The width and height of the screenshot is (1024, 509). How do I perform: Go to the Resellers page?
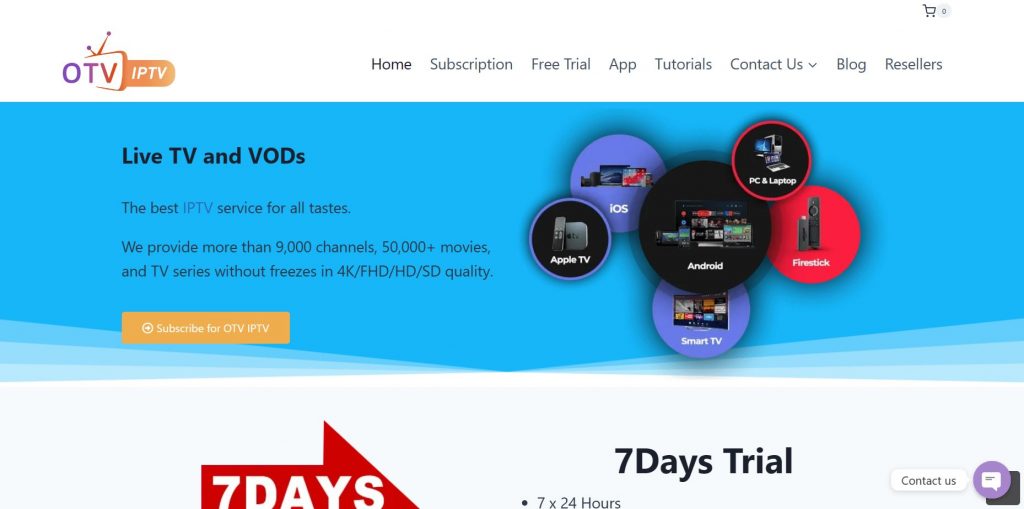tap(913, 64)
